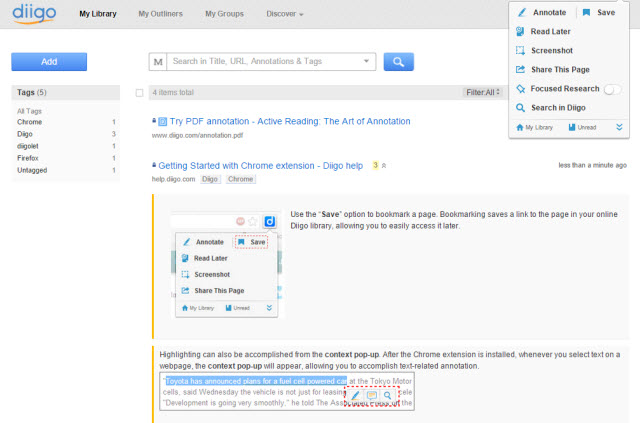Select Screenshot in the extension popup
Screen dimensions: 640x423
click(x=544, y=51)
